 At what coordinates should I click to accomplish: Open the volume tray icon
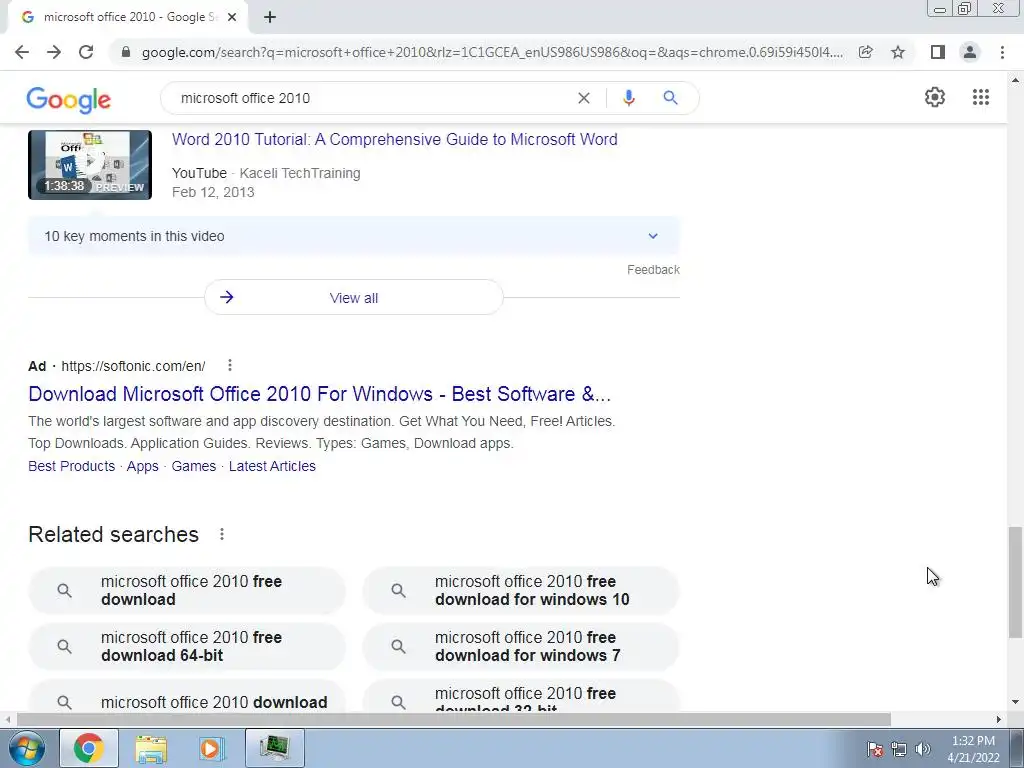point(923,749)
